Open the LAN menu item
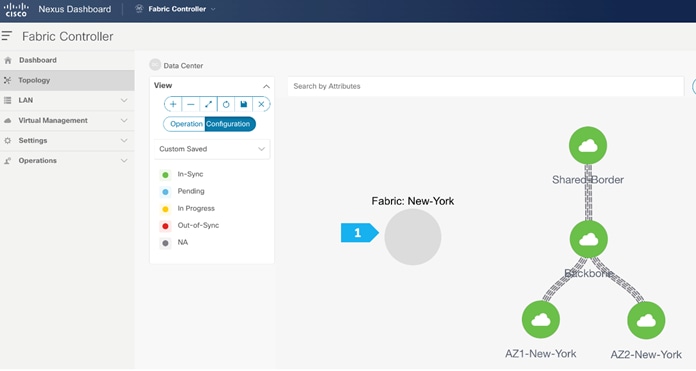696x371 pixels. click(67, 100)
